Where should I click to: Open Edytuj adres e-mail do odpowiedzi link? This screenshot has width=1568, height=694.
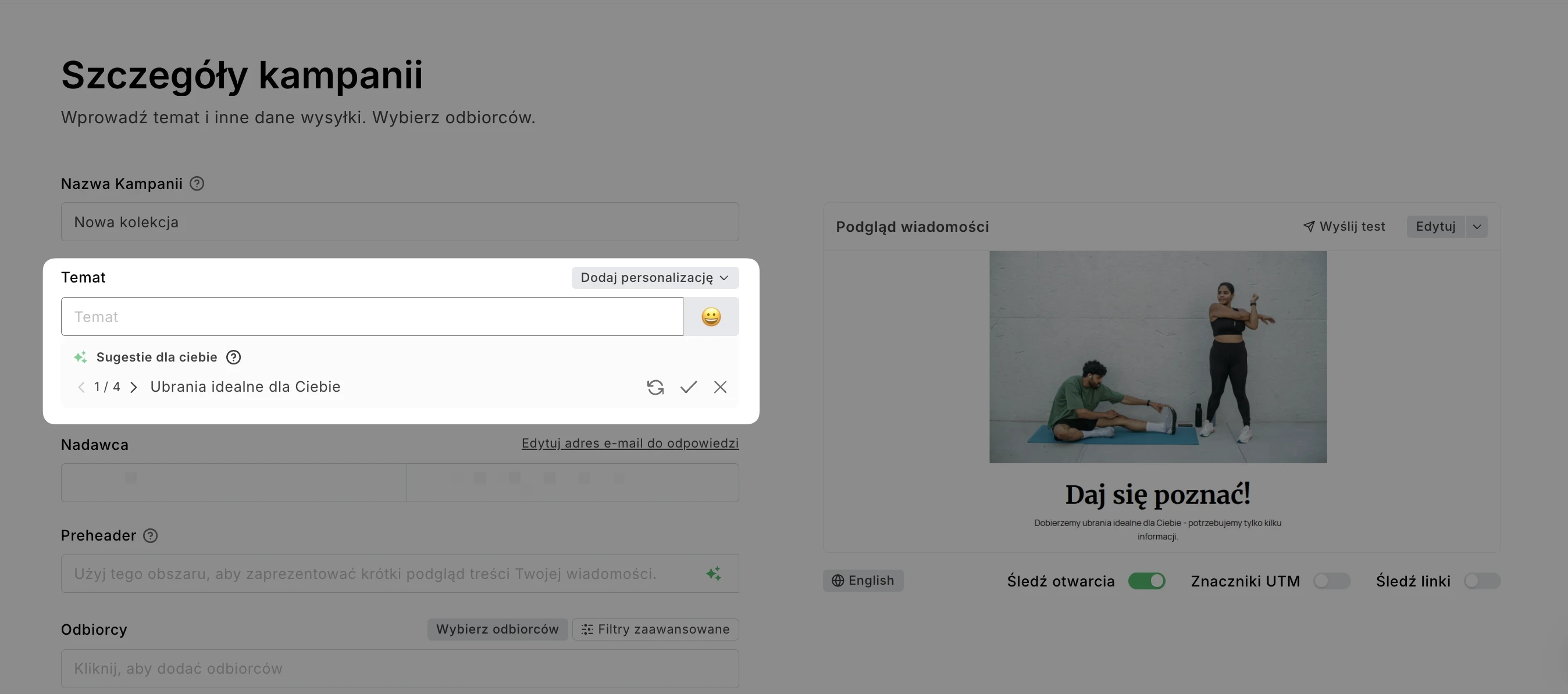coord(630,443)
